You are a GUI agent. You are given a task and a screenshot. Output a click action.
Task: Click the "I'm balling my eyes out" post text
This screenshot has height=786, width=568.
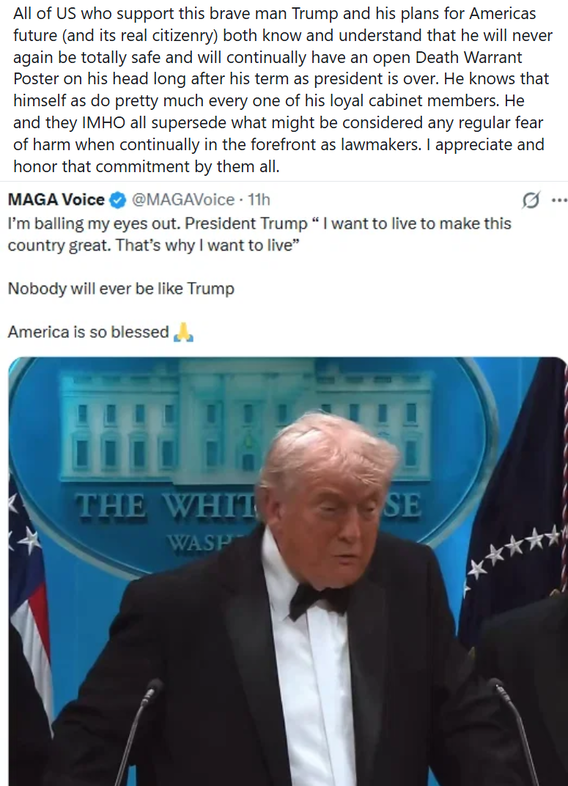(259, 234)
